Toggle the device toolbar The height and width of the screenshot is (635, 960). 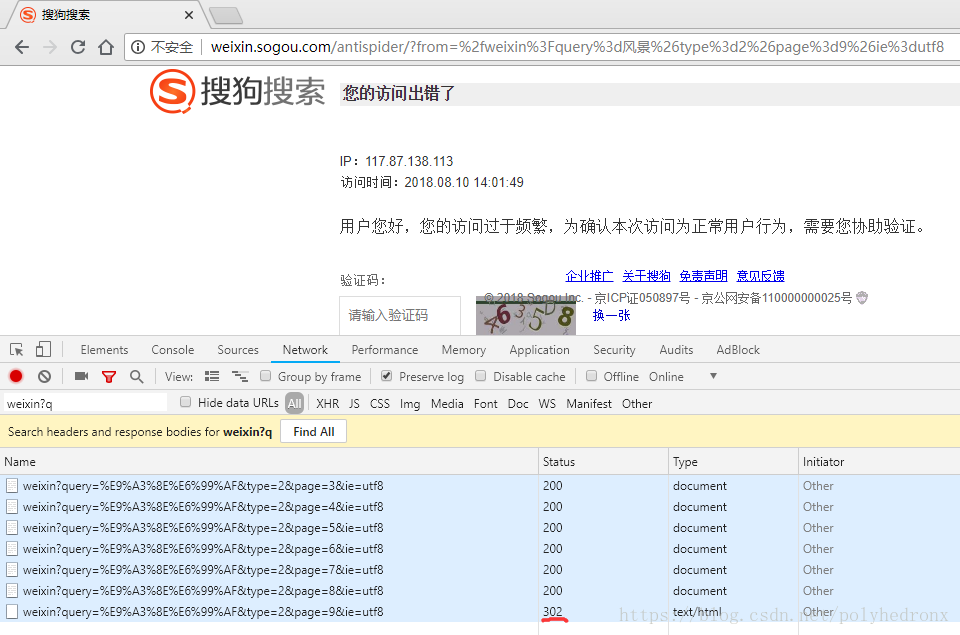[x=40, y=349]
